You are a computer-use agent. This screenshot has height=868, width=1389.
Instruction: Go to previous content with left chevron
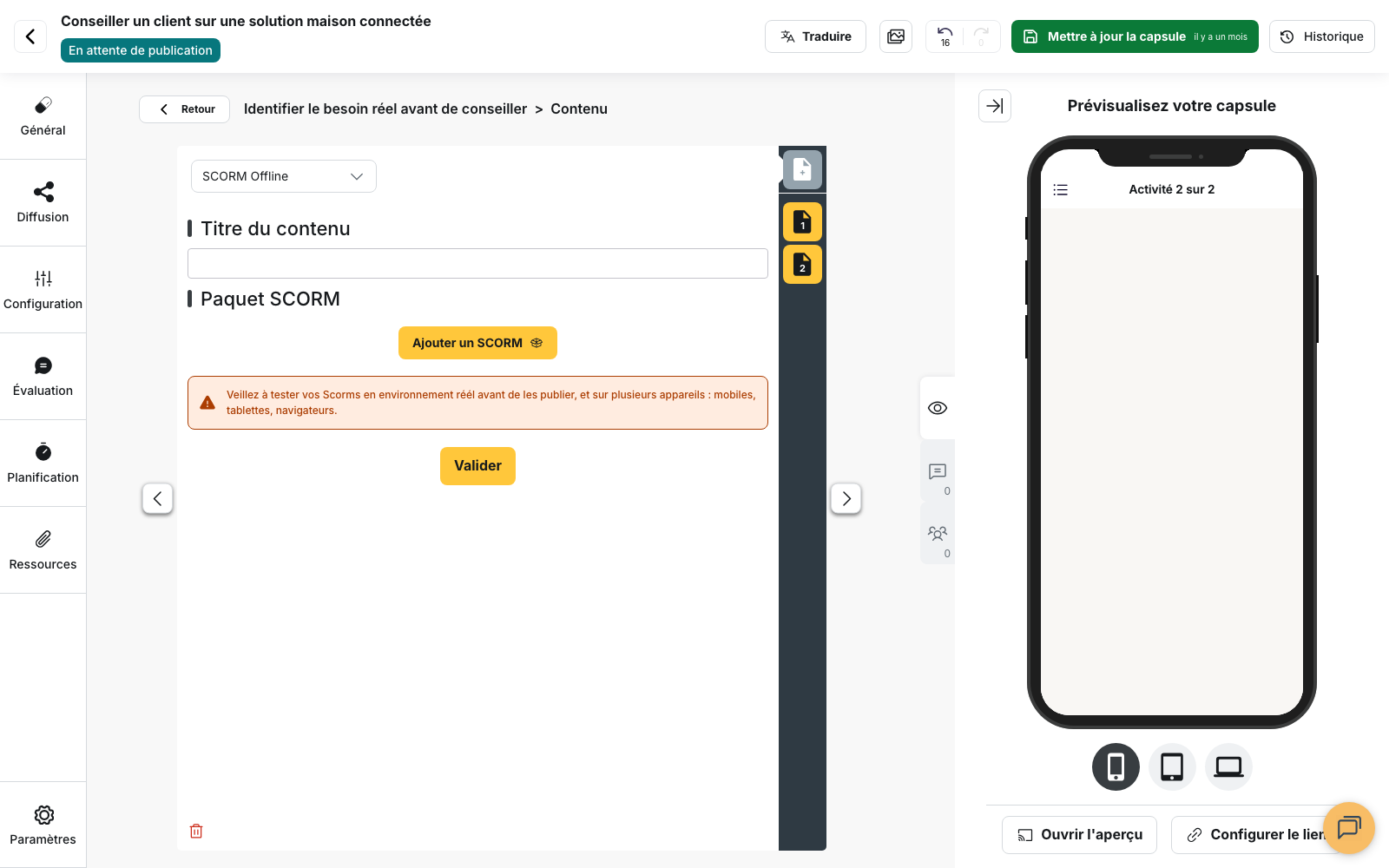point(158,498)
